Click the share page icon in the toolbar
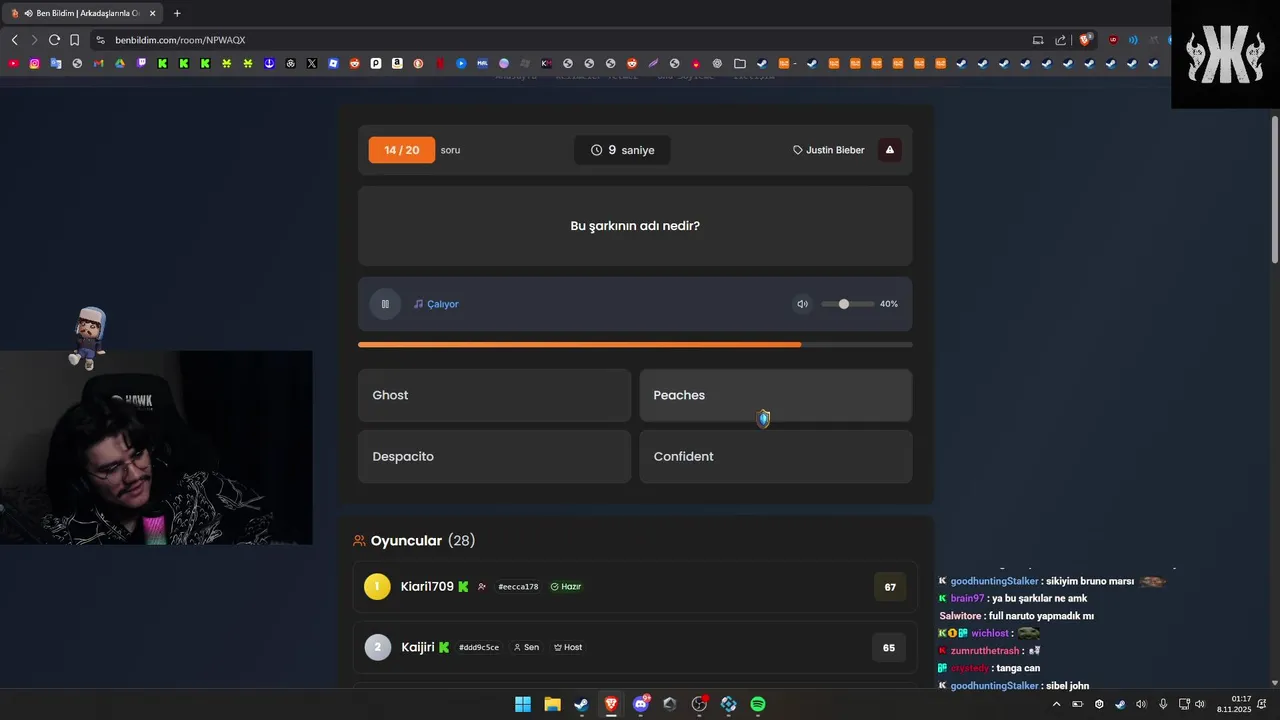 click(x=1061, y=40)
